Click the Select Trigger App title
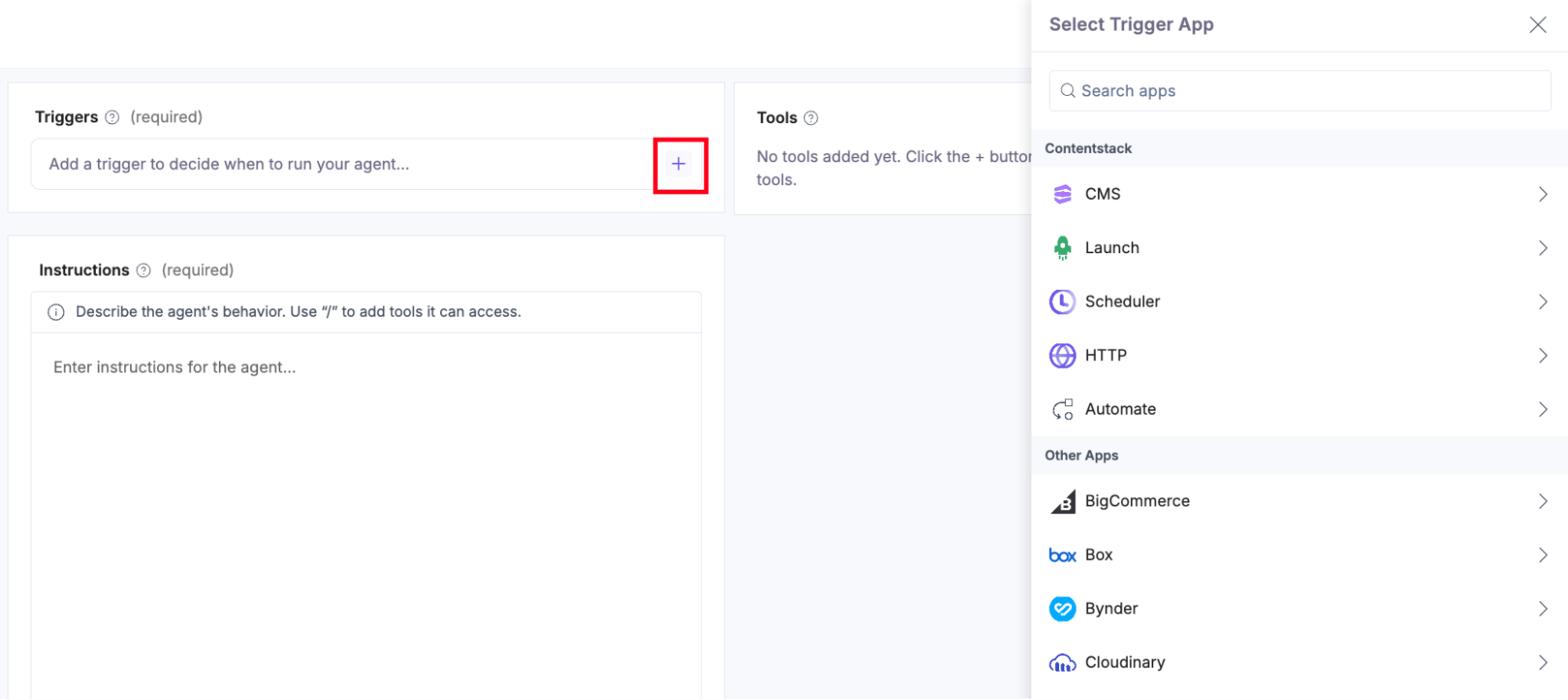 tap(1131, 24)
